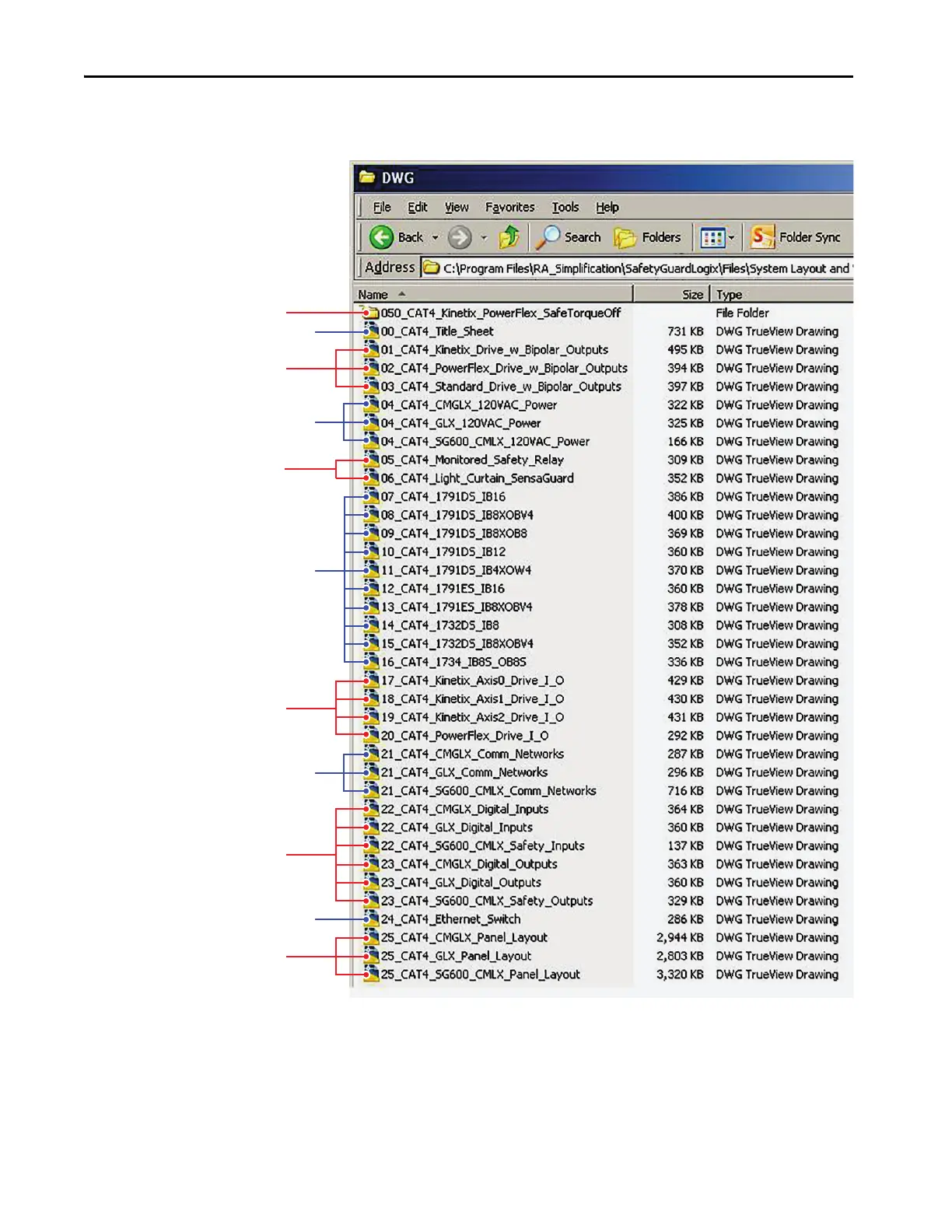The width and height of the screenshot is (952, 1232).
Task: Click the address bar path field
Action: click(638, 268)
